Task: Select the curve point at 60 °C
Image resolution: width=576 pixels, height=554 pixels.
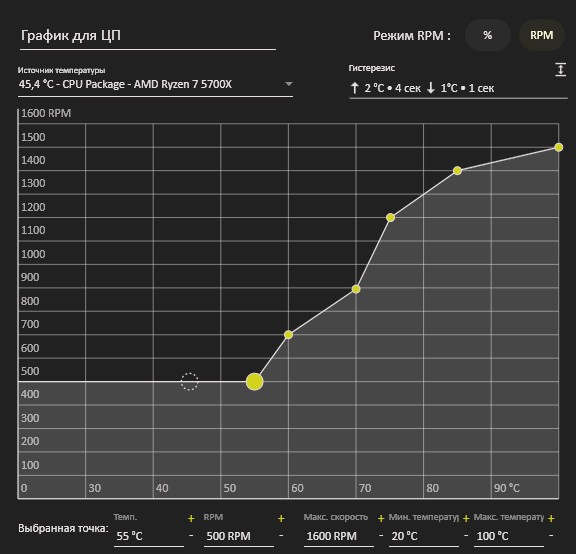Action: pyautogui.click(x=288, y=335)
